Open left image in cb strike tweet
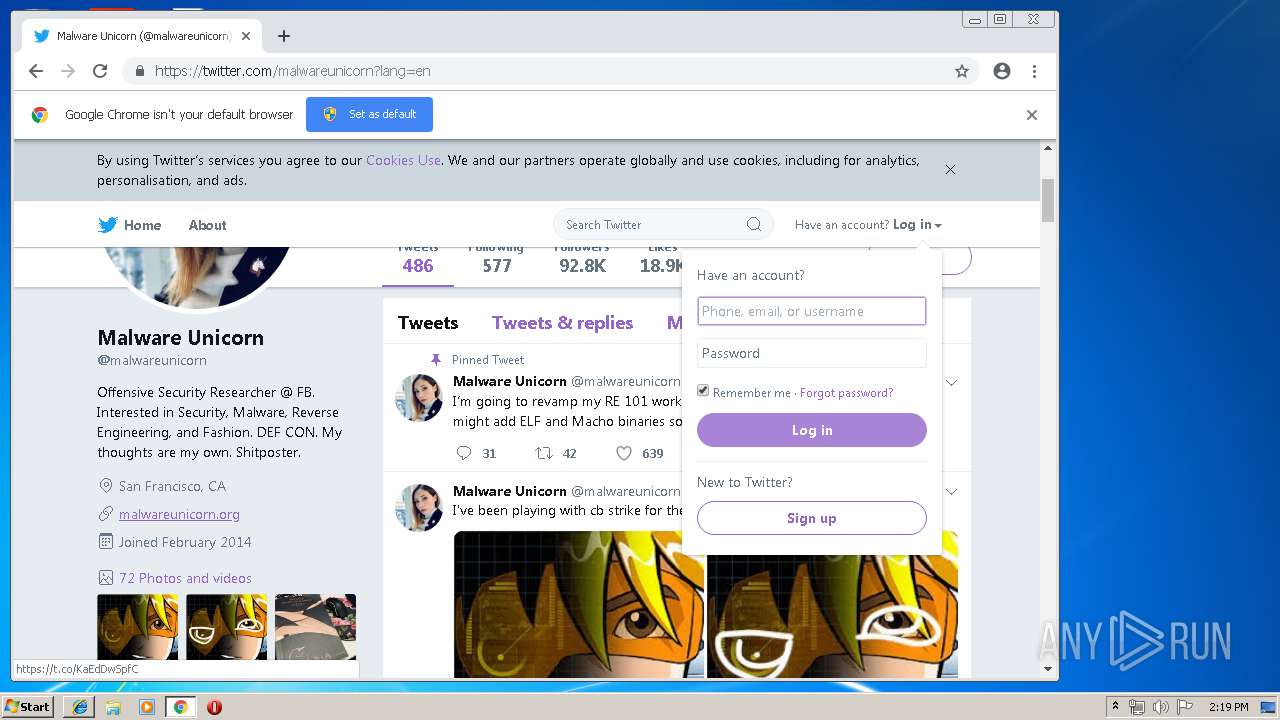The image size is (1280, 720). 579,604
